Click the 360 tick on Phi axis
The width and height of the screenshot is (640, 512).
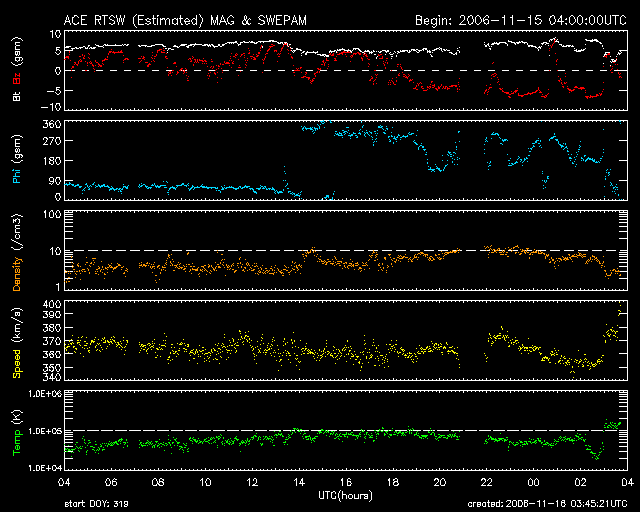coord(44,125)
